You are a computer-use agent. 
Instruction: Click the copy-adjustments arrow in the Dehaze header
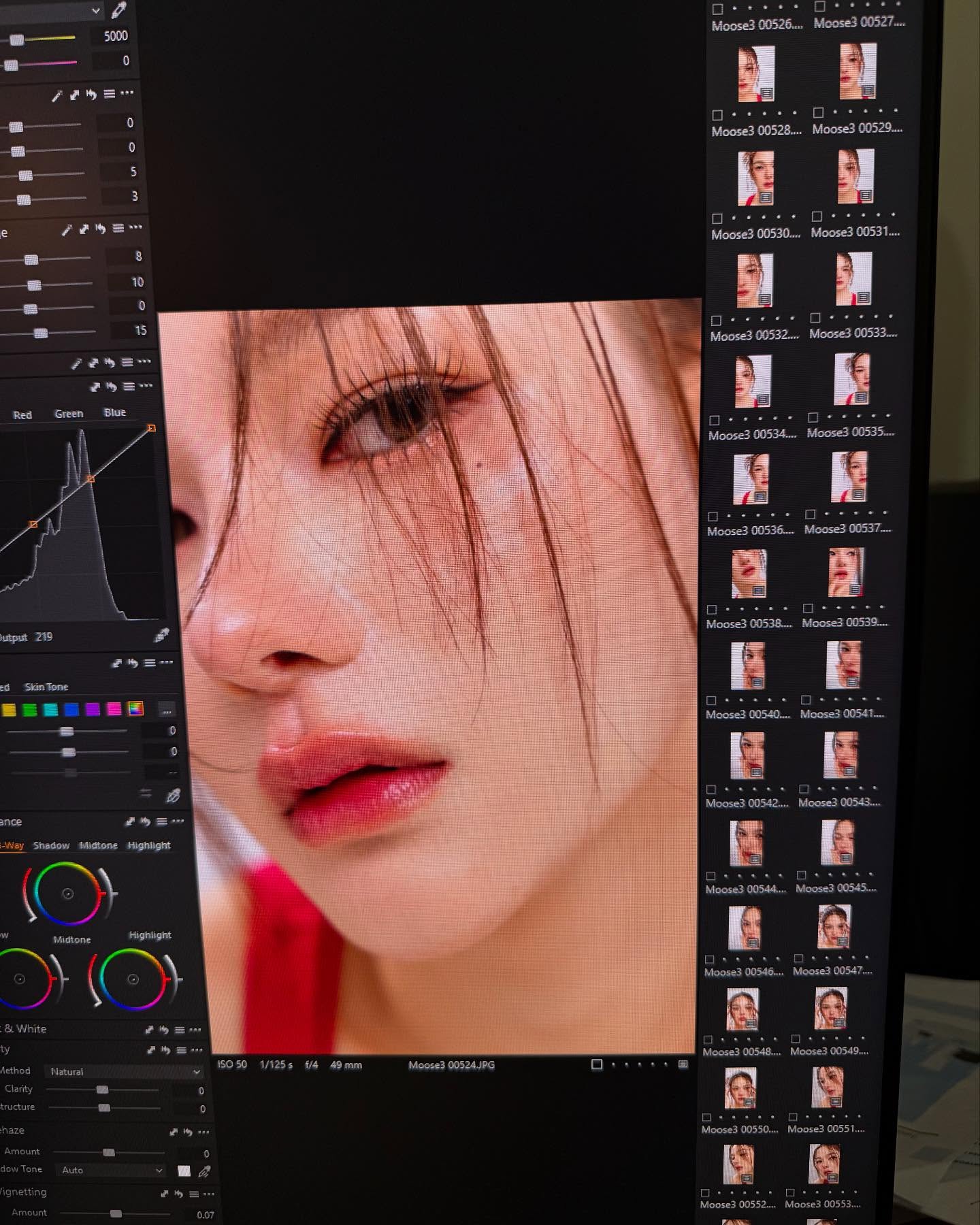tap(173, 1132)
